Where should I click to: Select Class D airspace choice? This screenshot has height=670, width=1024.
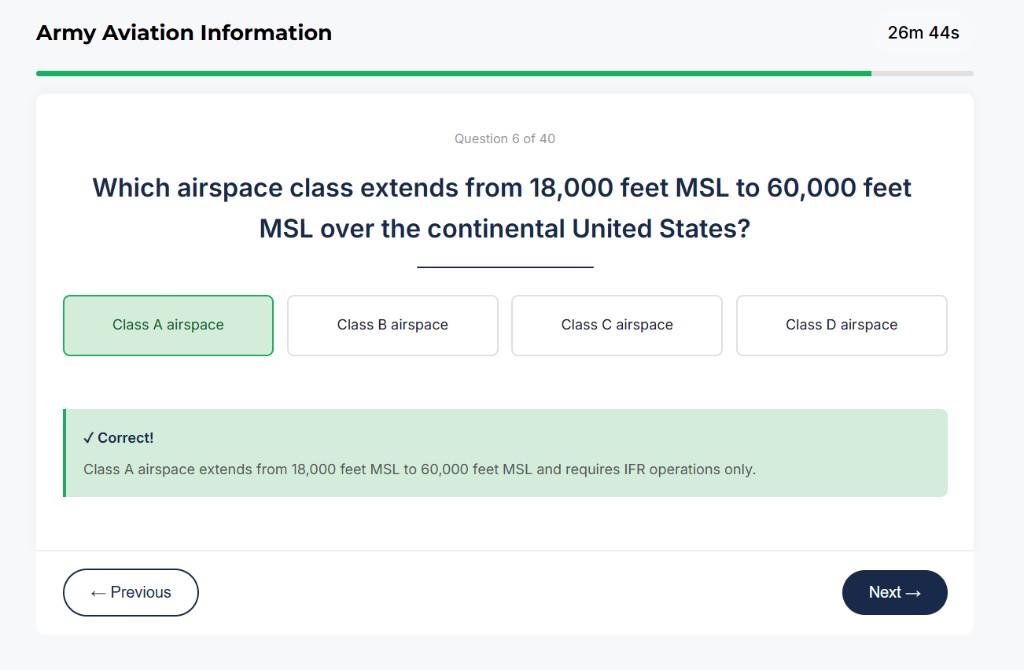pos(841,325)
